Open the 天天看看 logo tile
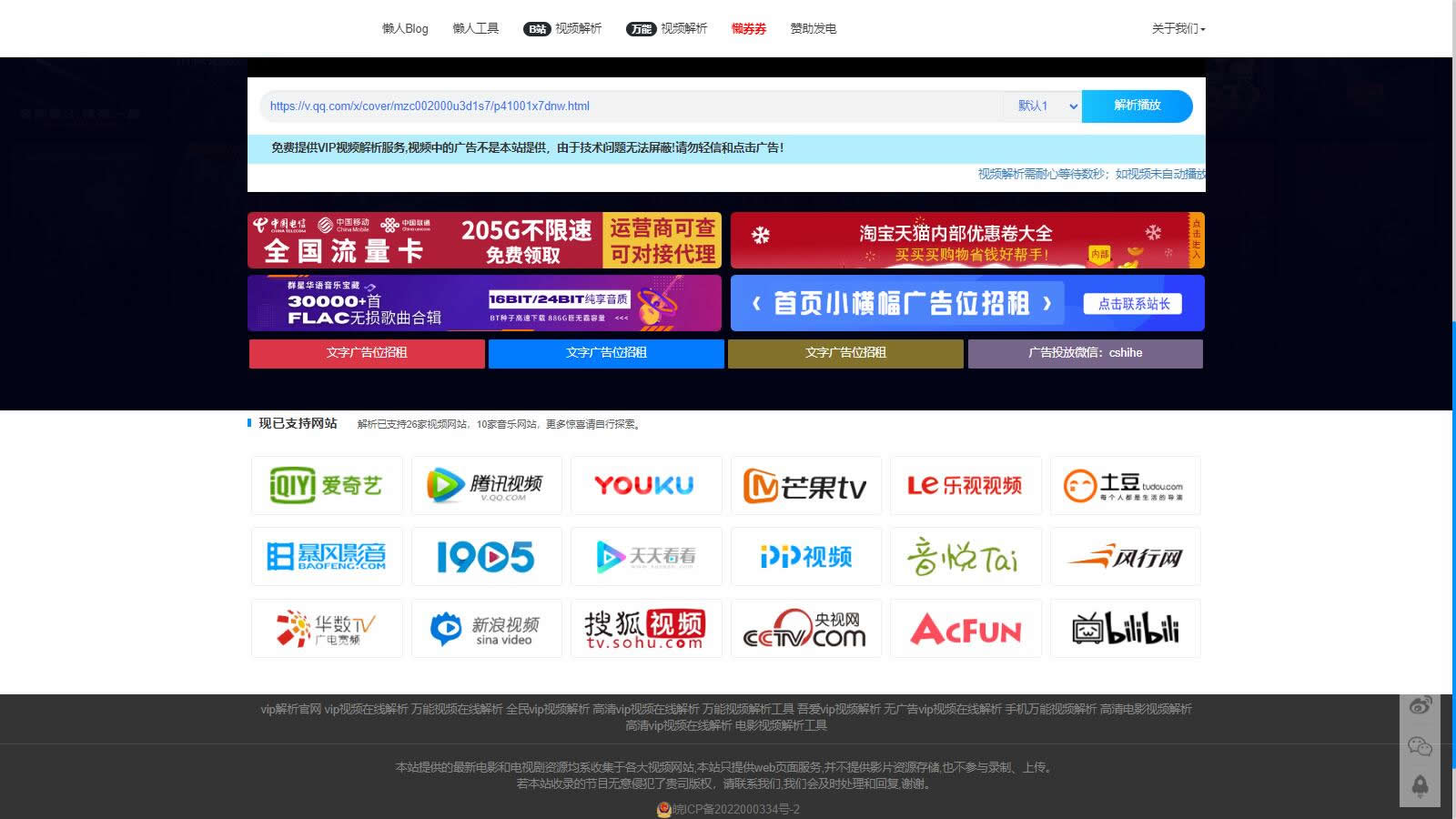 coord(646,556)
